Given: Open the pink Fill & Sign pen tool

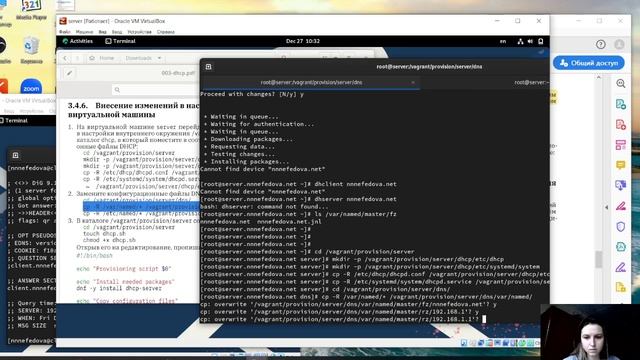Looking at the screenshot, I should (x=620, y=206).
